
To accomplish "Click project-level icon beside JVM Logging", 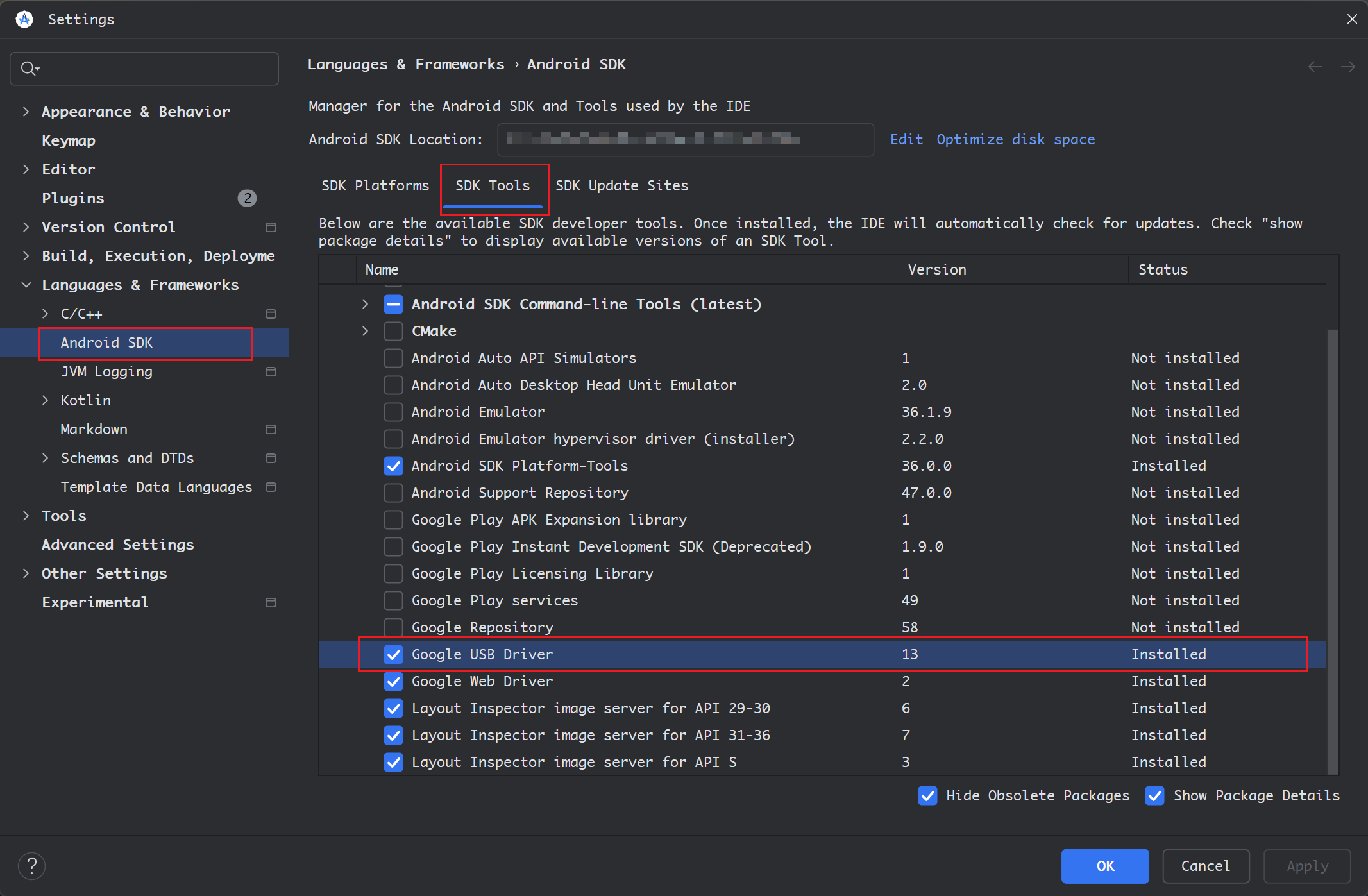I will click(271, 371).
